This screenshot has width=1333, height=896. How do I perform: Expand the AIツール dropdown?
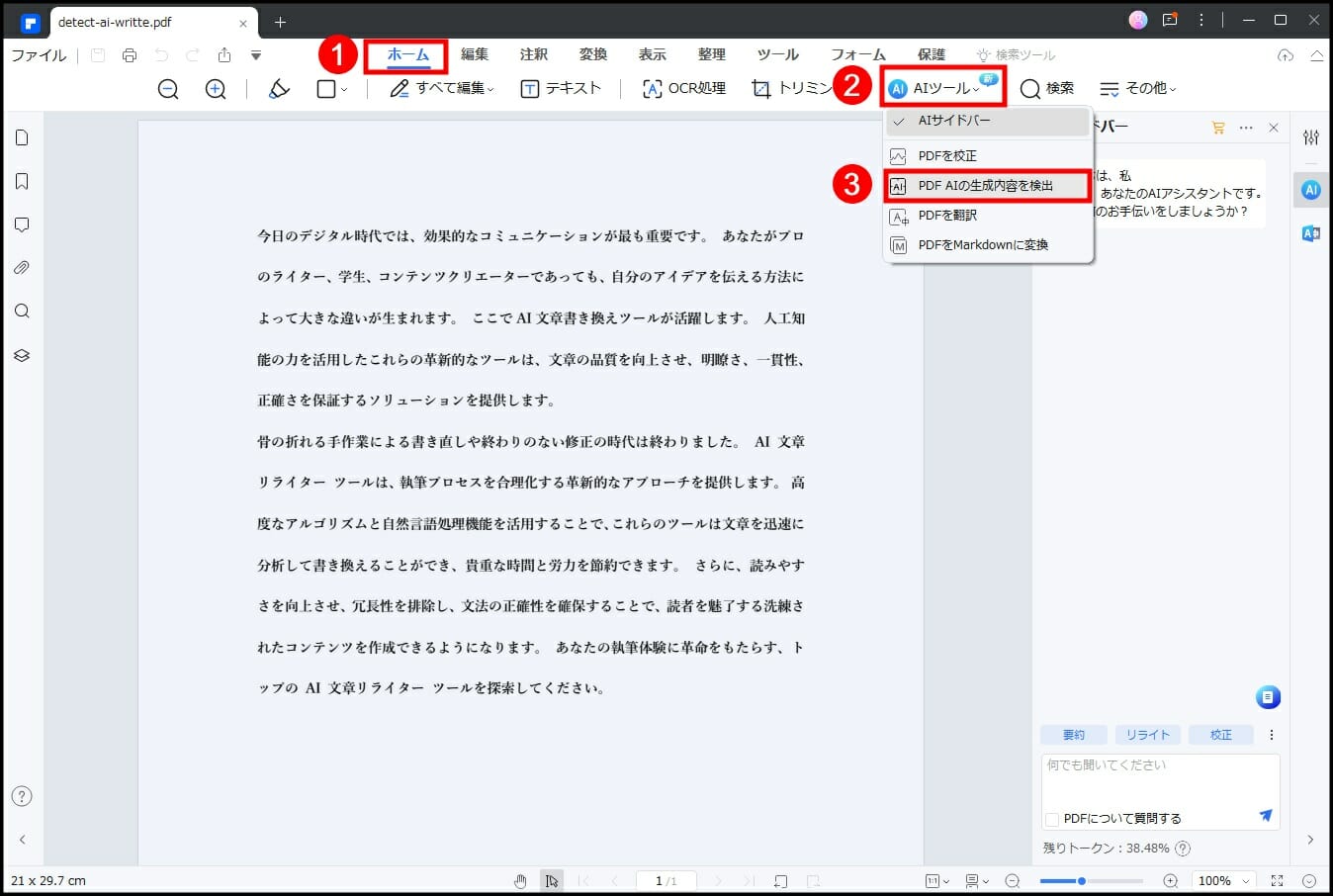[942, 89]
